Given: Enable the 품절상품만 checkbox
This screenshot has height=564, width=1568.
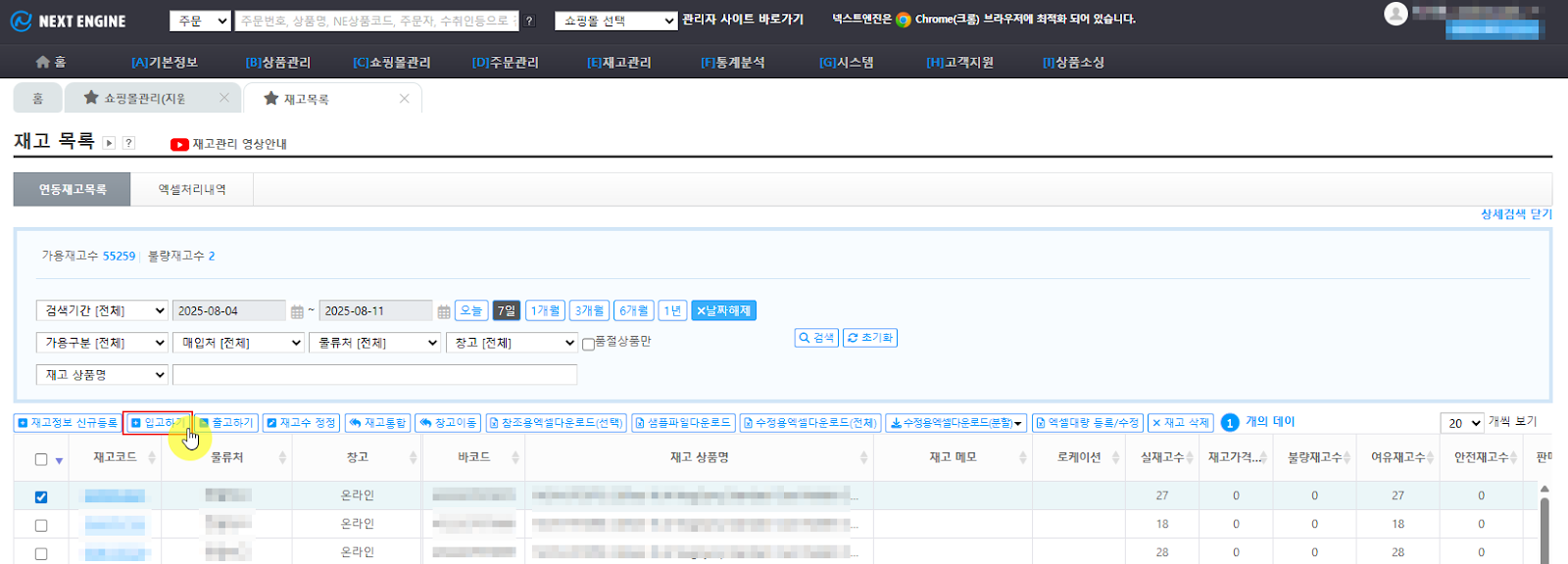Looking at the screenshot, I should coord(588,344).
